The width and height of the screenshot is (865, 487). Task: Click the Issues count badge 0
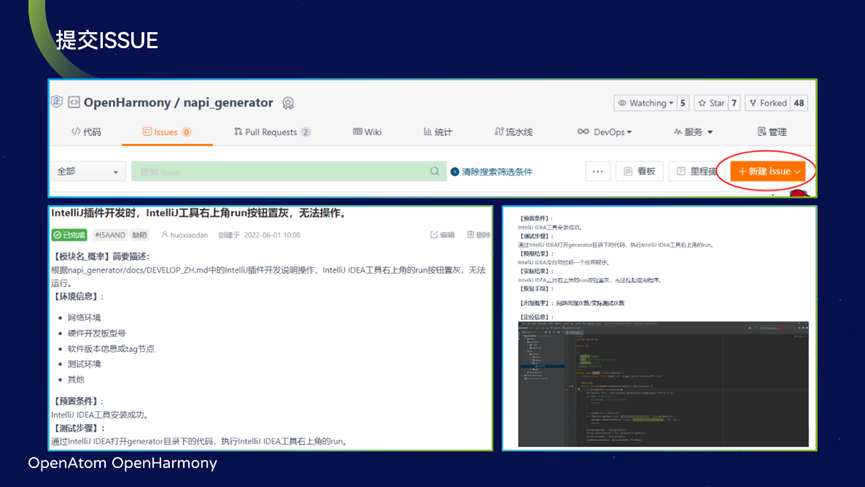pos(186,132)
